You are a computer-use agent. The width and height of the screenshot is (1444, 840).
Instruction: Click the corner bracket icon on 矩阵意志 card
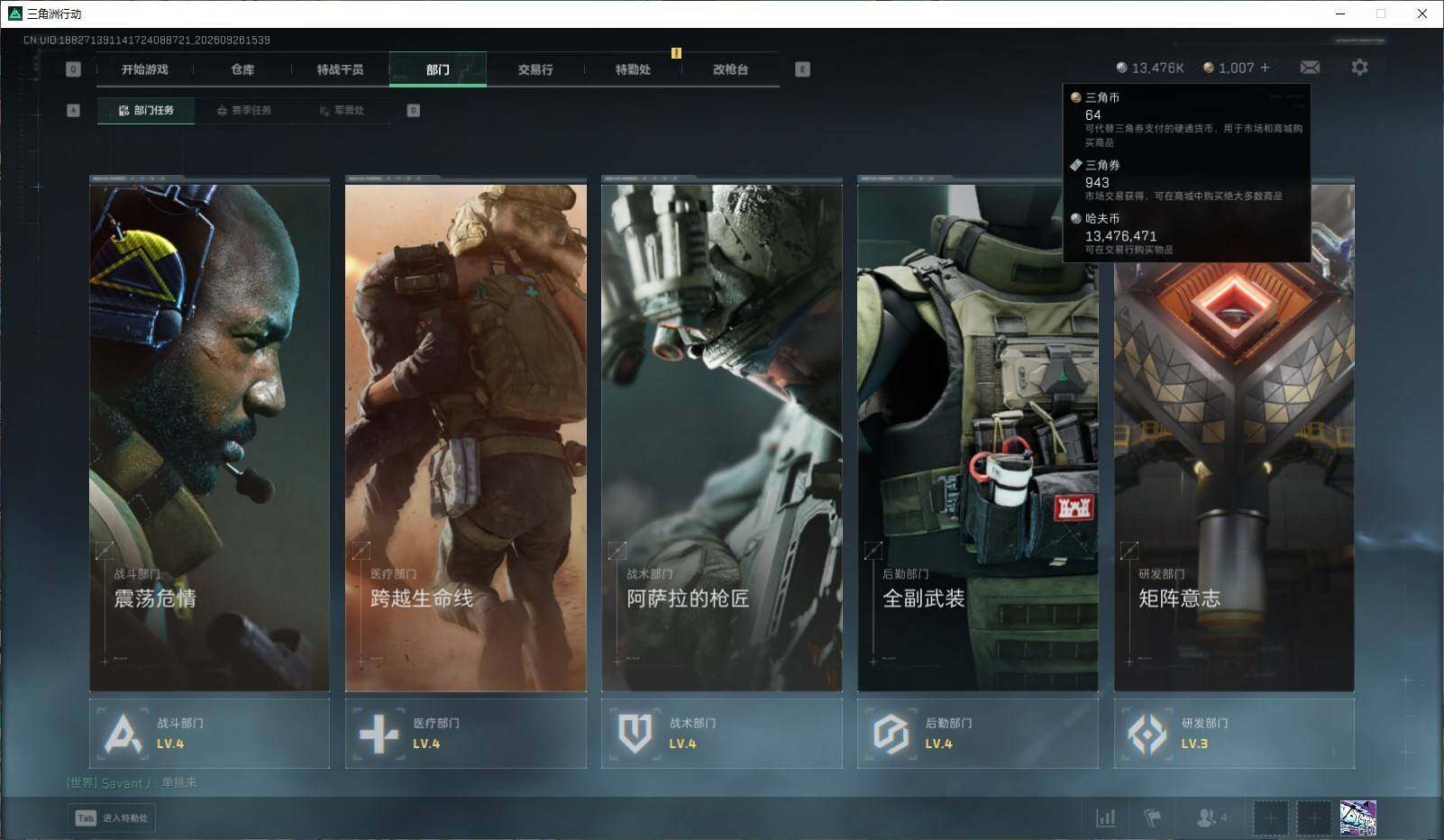tap(1129, 550)
